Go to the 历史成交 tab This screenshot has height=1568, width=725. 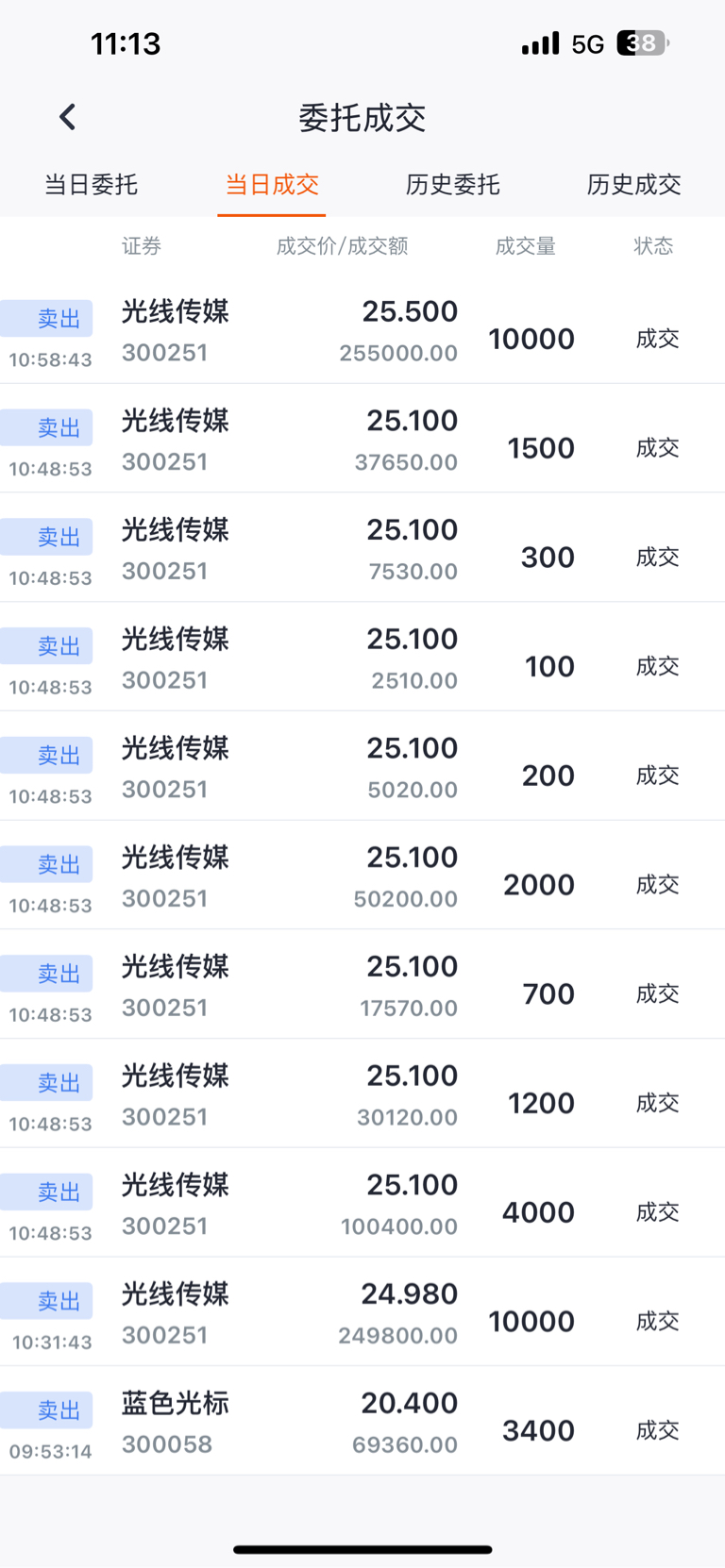click(633, 185)
